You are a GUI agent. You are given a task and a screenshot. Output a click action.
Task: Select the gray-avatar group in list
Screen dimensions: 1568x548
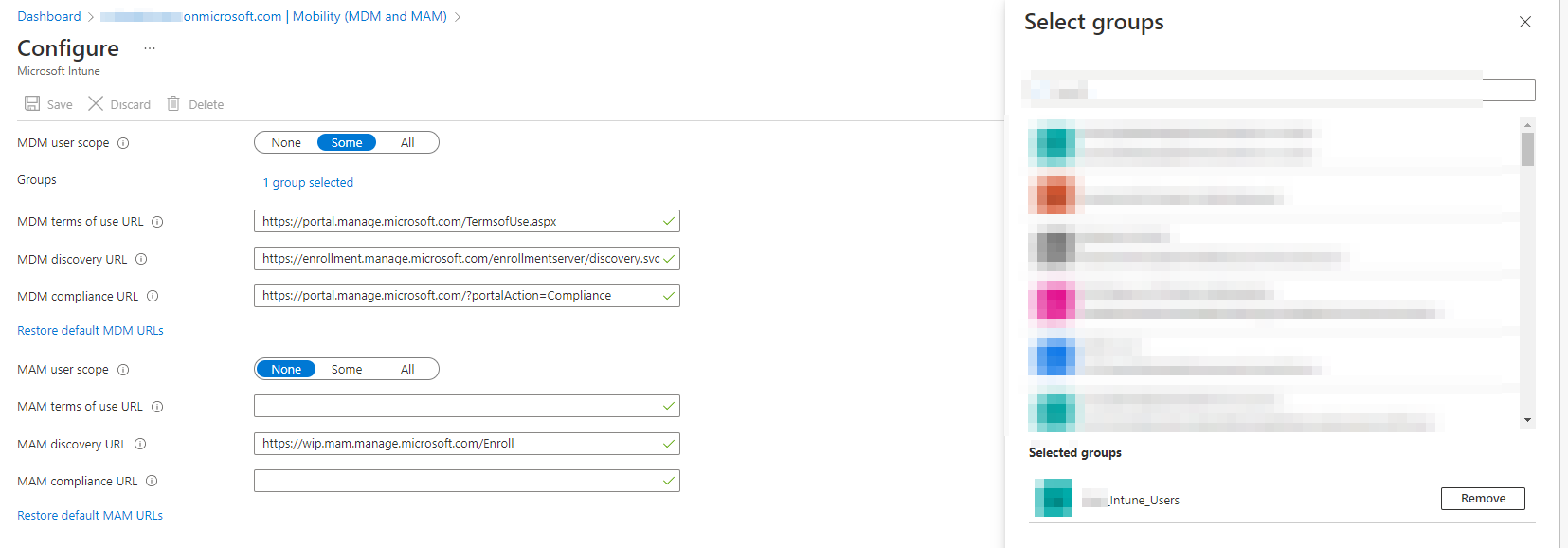pos(1273,247)
